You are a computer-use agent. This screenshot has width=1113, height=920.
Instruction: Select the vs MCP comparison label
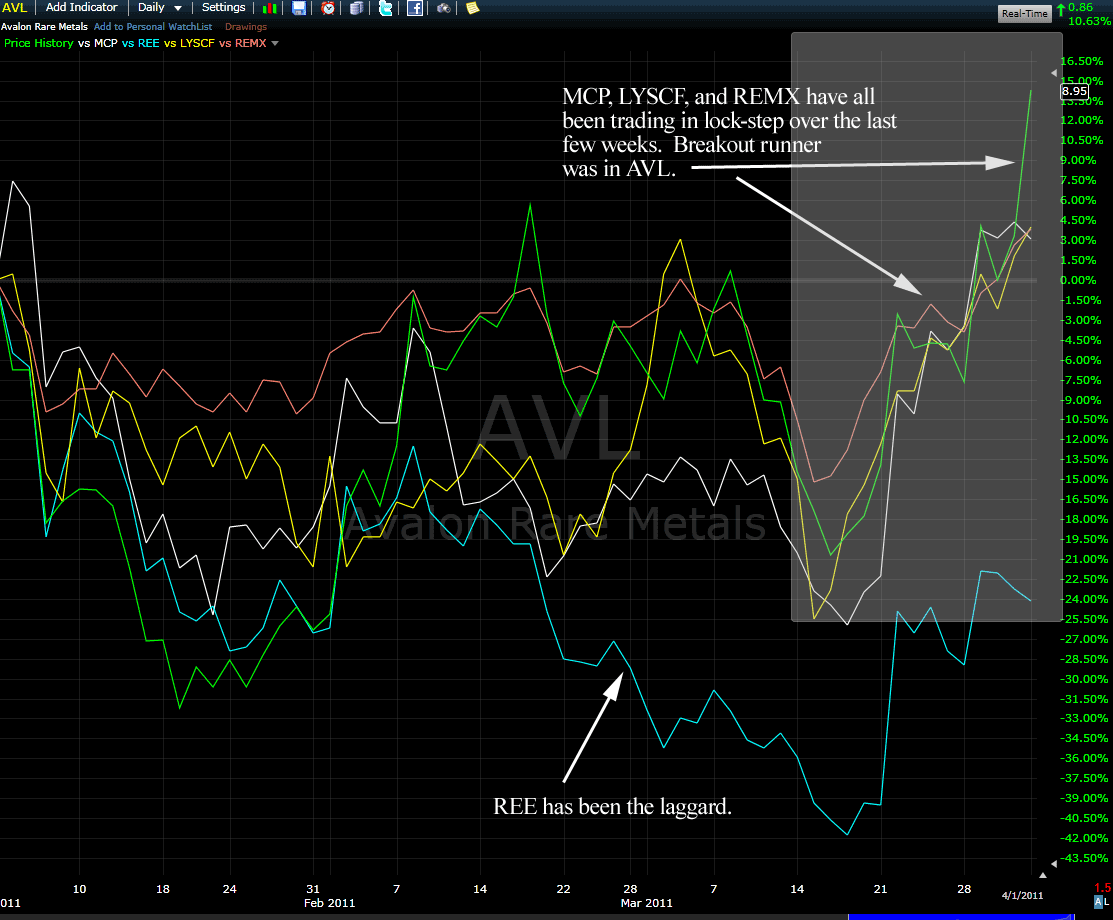pyautogui.click(x=98, y=43)
